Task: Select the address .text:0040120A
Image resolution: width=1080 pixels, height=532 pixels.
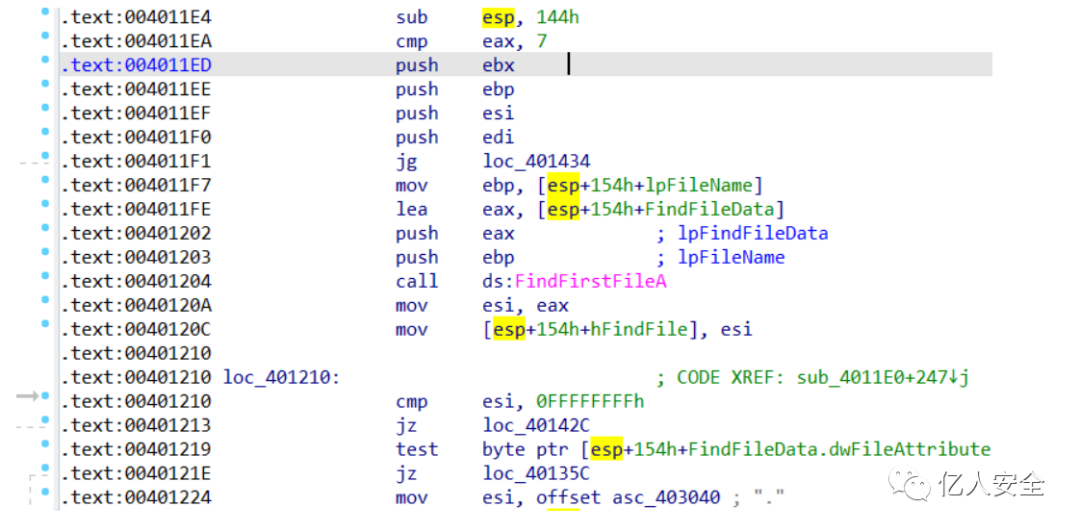Action: (136, 305)
